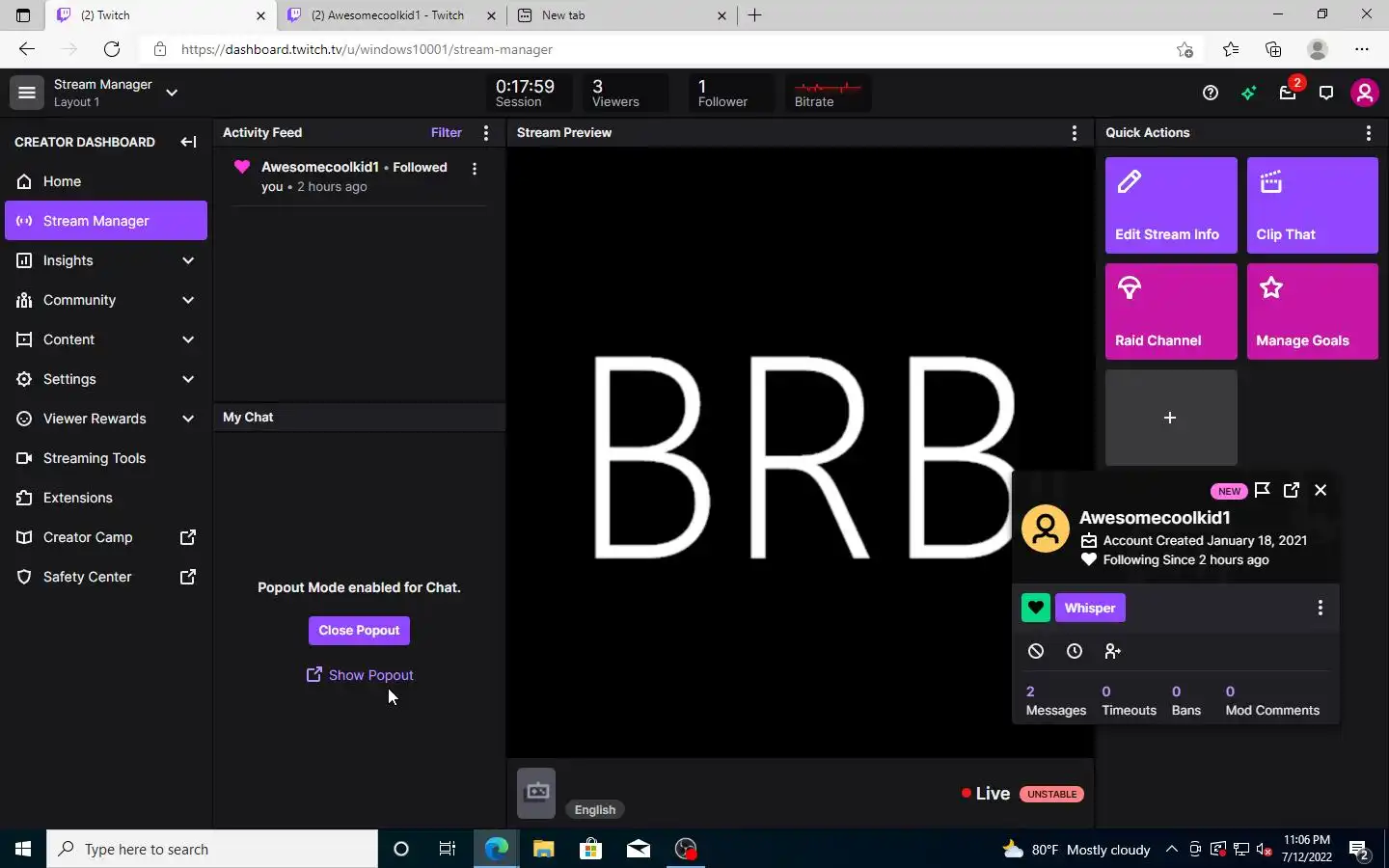The height and width of the screenshot is (868, 1389).
Task: Click the Filter link in Activity Feed
Action: [447, 133]
